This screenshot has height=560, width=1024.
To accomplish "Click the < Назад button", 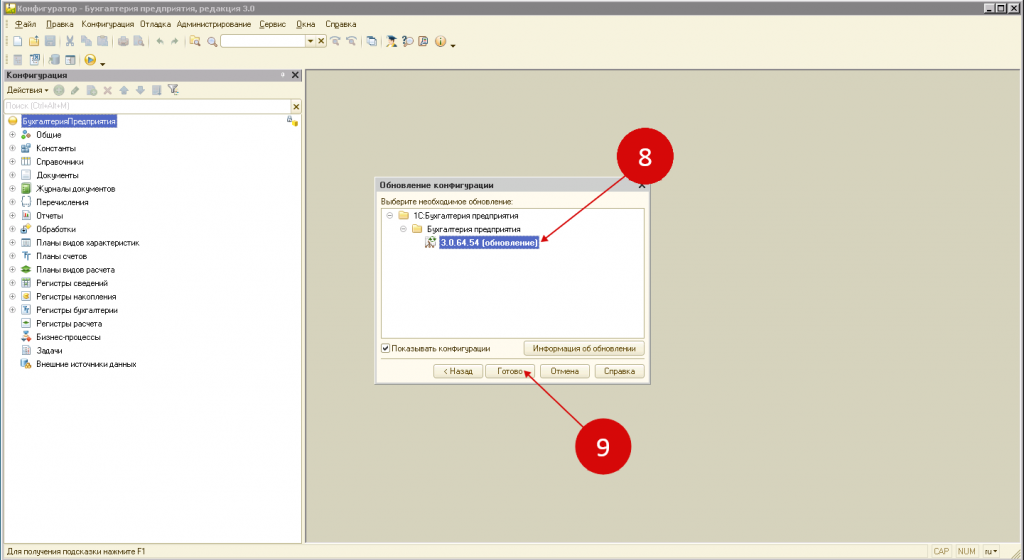I will [x=458, y=371].
